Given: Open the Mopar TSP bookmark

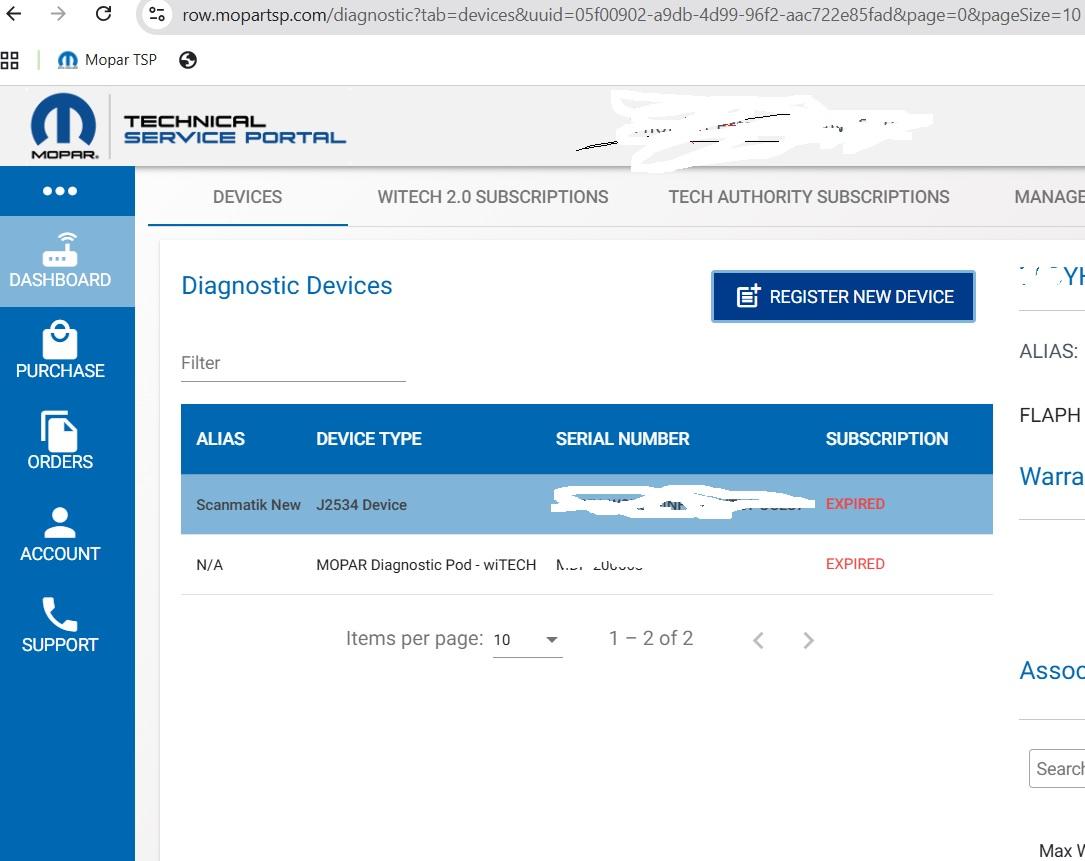Looking at the screenshot, I should (107, 60).
